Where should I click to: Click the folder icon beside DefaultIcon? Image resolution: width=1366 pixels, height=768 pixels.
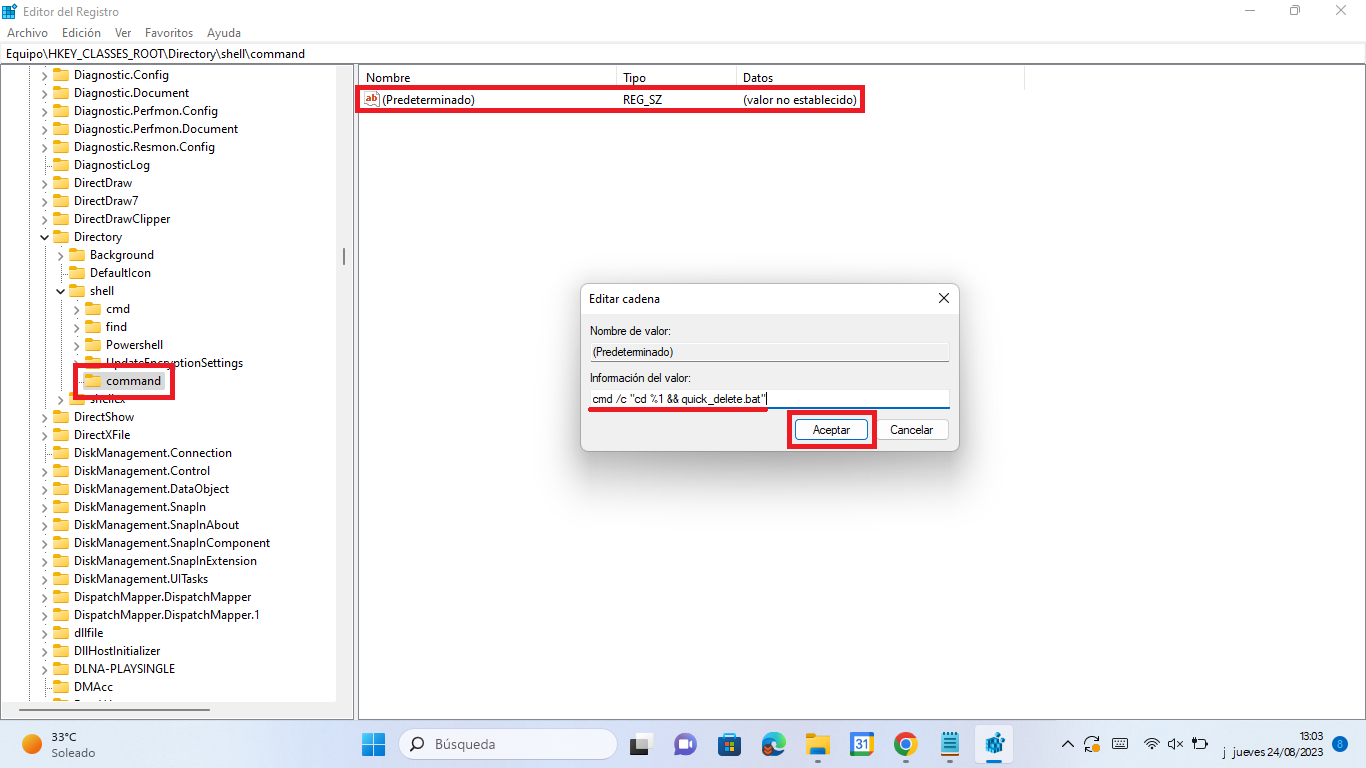coord(77,273)
